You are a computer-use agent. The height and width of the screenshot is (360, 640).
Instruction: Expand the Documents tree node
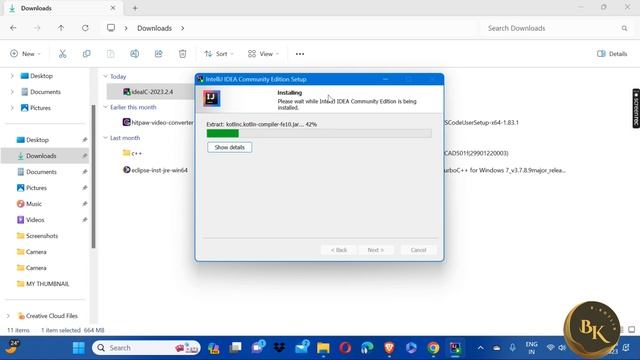[12, 92]
